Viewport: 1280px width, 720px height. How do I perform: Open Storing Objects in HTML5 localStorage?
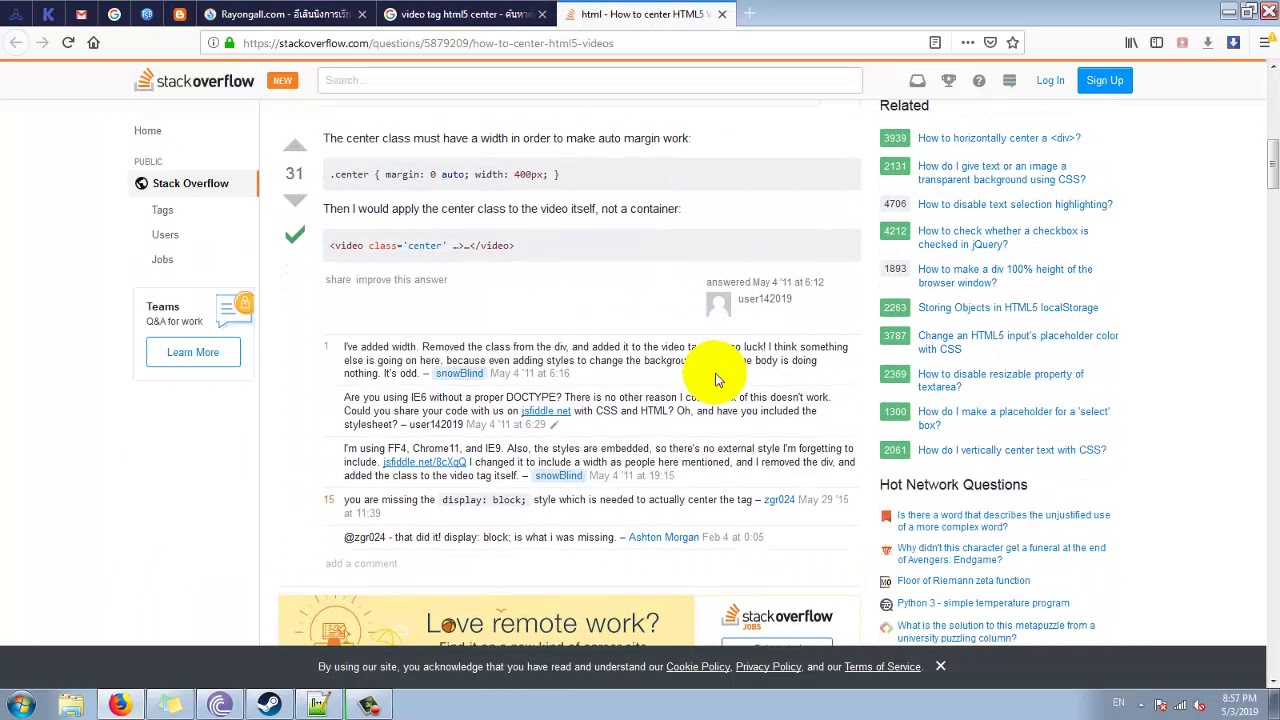(1008, 308)
